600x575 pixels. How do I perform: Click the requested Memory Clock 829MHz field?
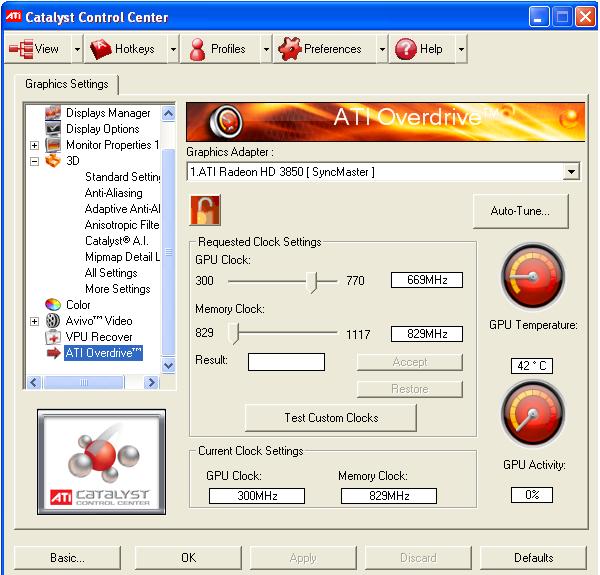pos(427,334)
